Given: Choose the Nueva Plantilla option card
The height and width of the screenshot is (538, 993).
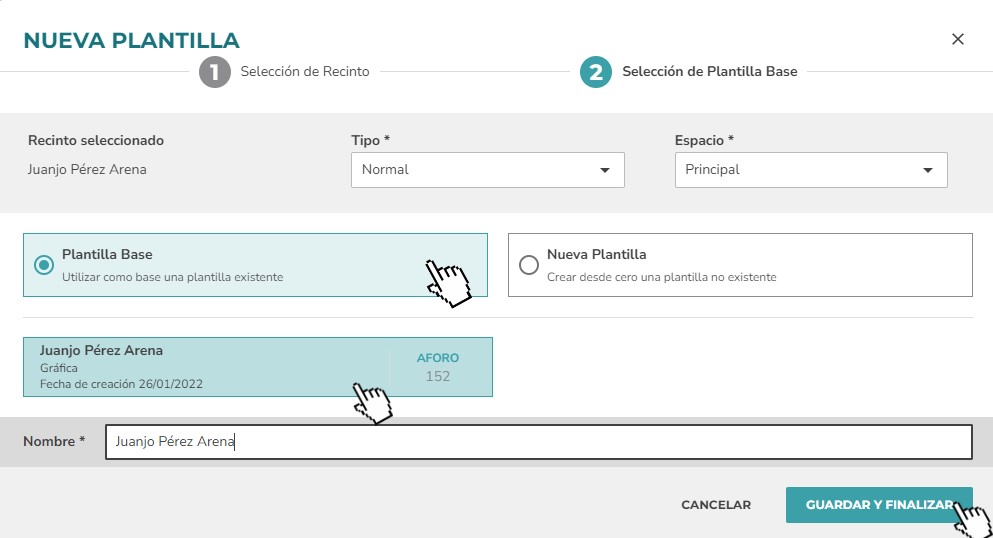Looking at the screenshot, I should (x=740, y=265).
